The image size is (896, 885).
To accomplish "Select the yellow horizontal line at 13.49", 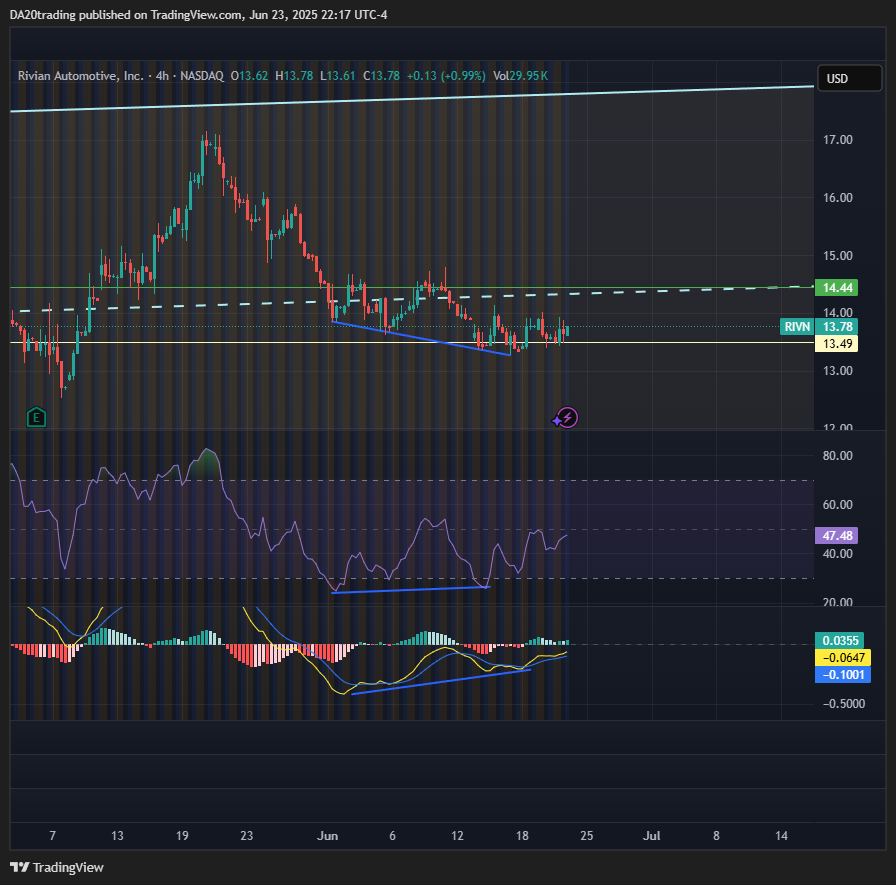I will pos(411,343).
